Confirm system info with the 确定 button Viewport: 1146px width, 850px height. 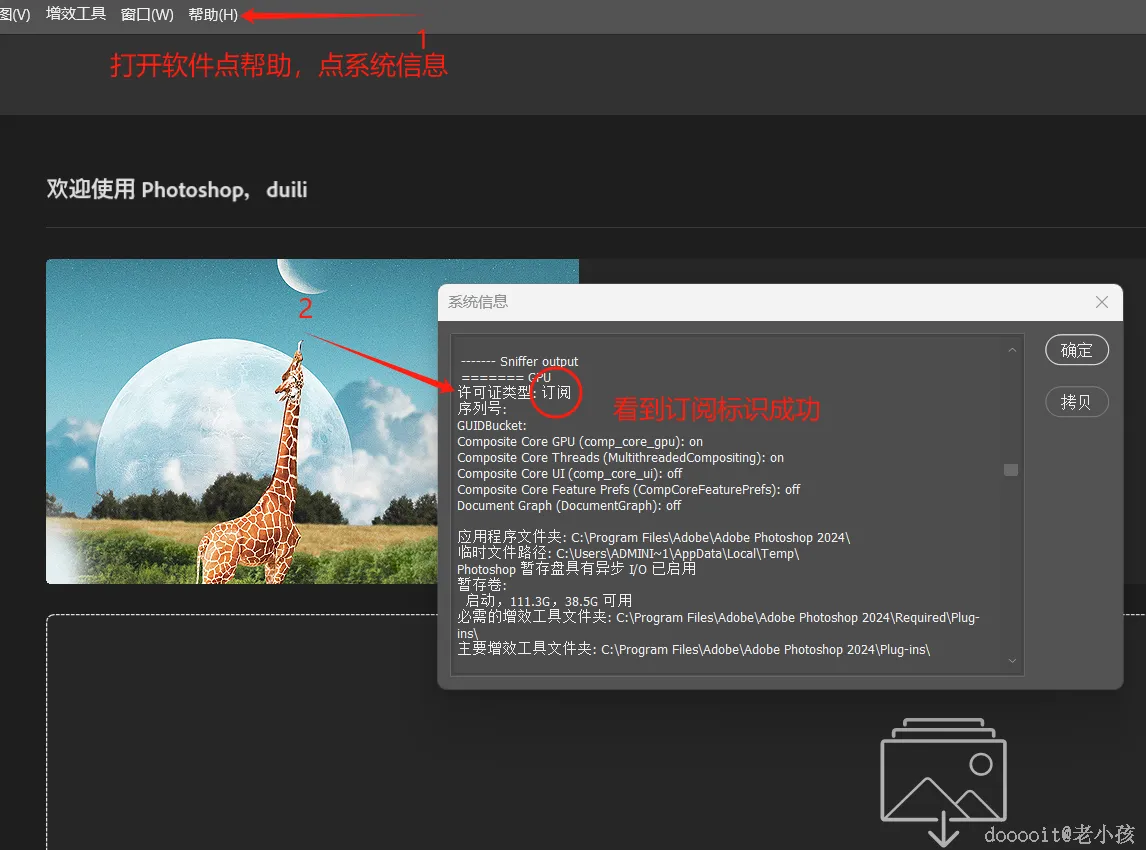[x=1076, y=350]
